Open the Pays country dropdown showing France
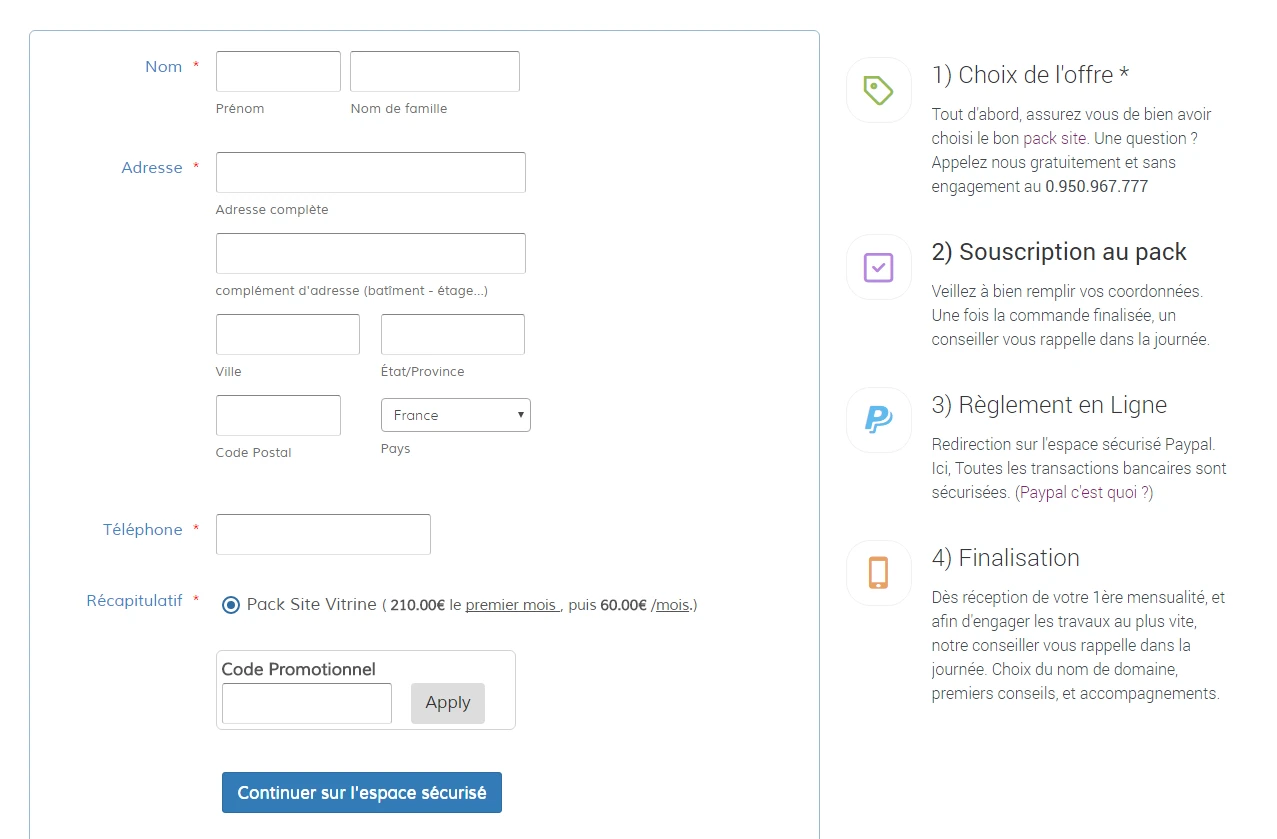Viewport: 1277px width, 839px height. tap(455, 414)
